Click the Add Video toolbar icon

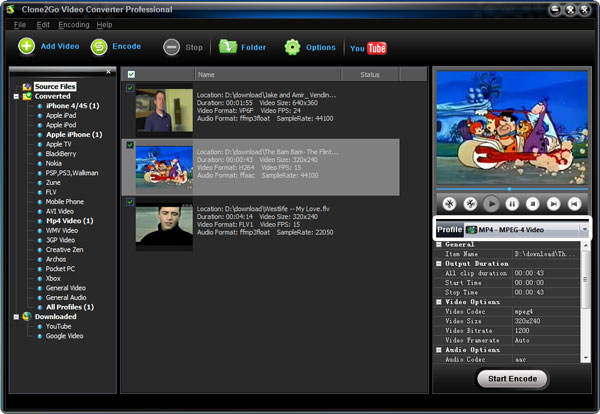pyautogui.click(x=26, y=47)
